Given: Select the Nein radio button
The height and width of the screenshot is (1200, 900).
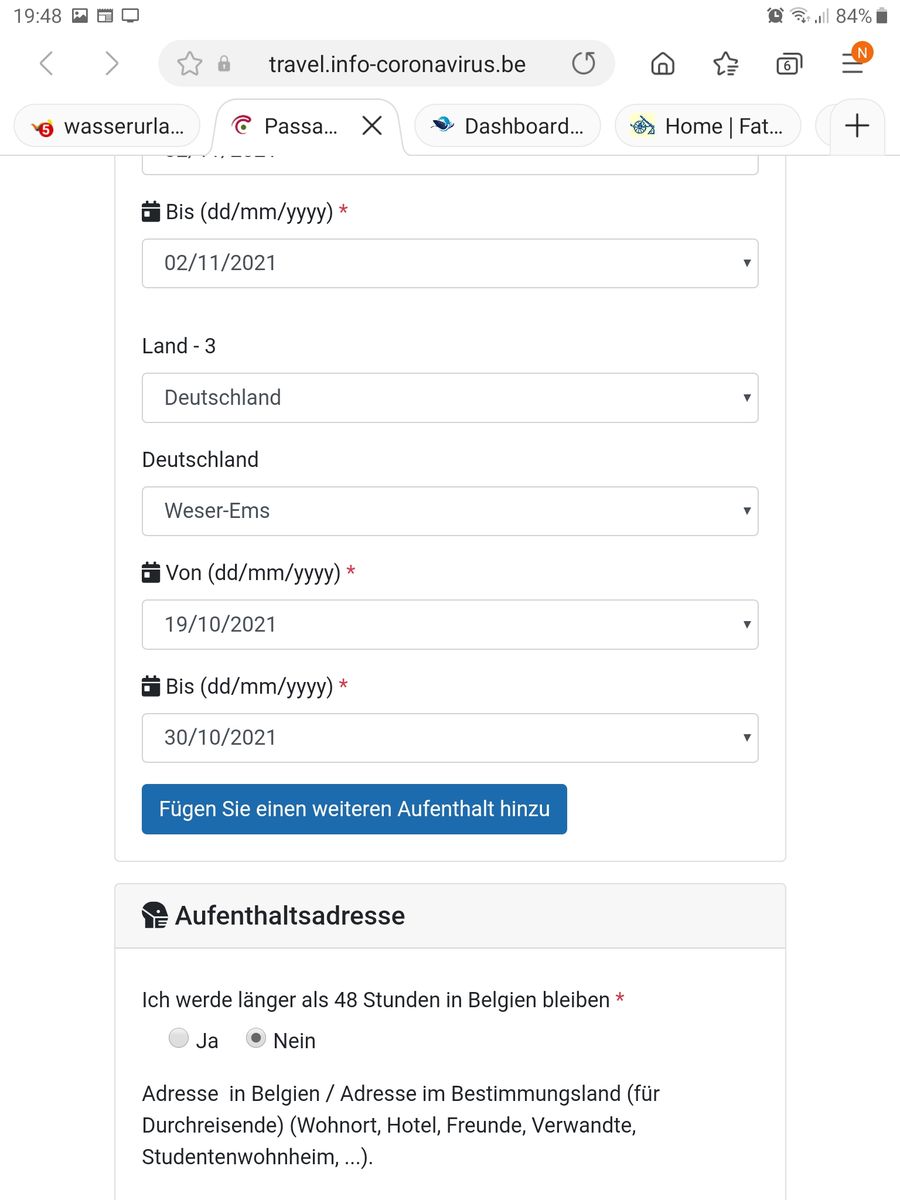Looking at the screenshot, I should pyautogui.click(x=256, y=1039).
